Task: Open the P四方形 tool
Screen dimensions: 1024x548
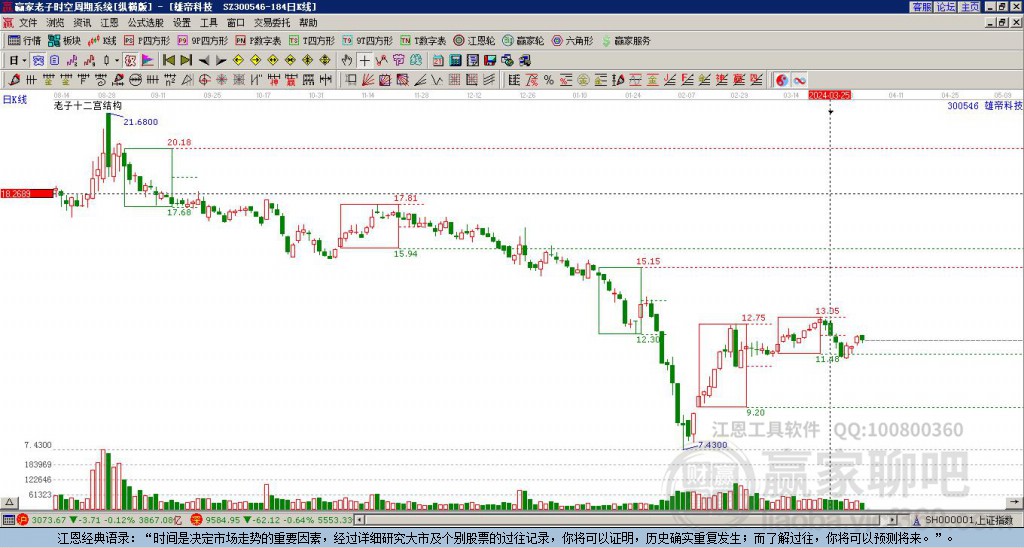Action: (x=147, y=40)
